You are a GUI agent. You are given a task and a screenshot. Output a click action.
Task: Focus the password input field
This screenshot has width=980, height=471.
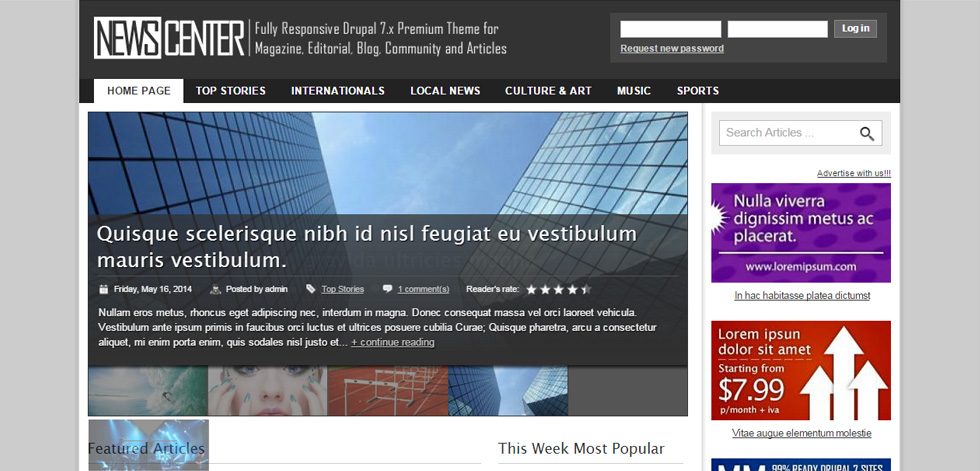778,29
